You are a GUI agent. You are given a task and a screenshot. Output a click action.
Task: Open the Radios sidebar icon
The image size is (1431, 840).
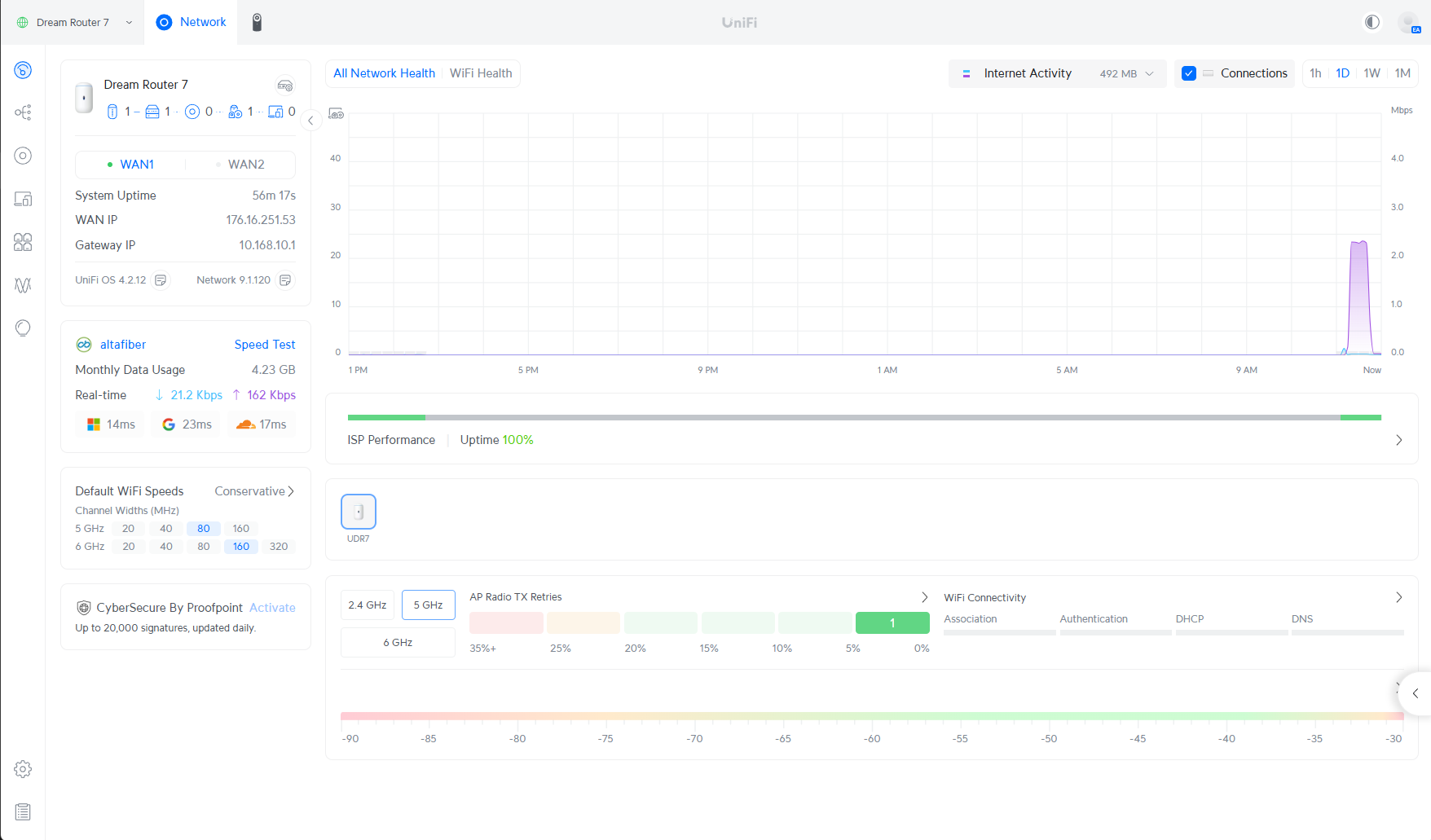[x=23, y=285]
